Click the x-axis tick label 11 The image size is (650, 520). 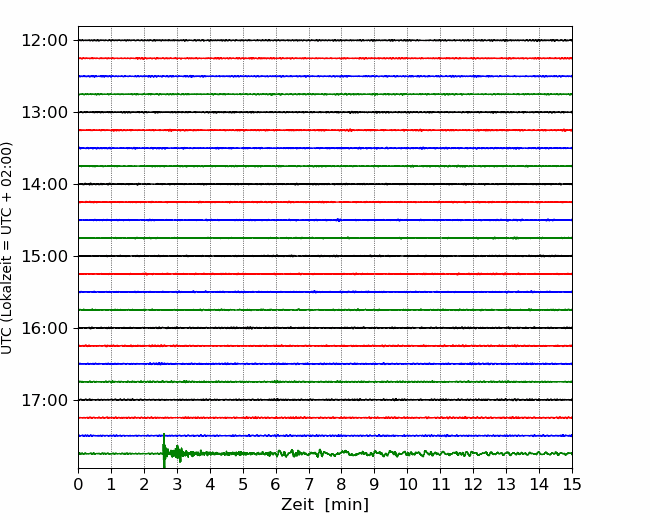[441, 484]
